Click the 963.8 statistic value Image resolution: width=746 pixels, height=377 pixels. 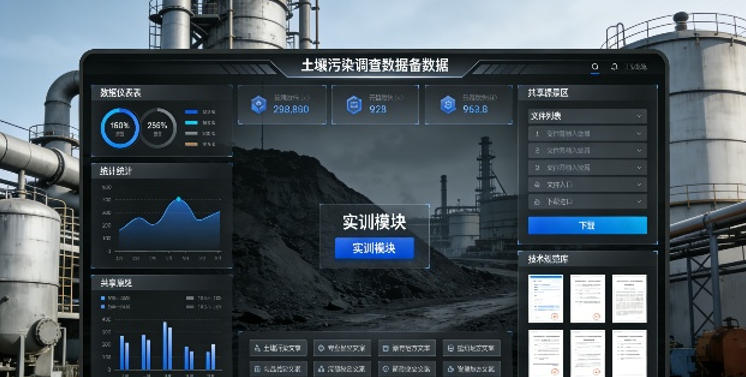(475, 109)
